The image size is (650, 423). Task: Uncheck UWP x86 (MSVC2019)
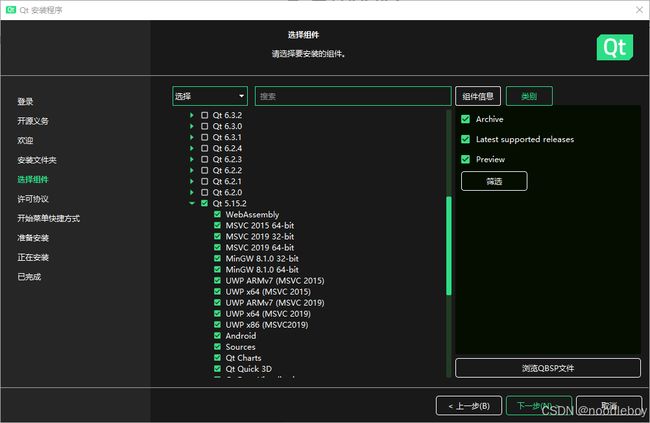(x=217, y=325)
